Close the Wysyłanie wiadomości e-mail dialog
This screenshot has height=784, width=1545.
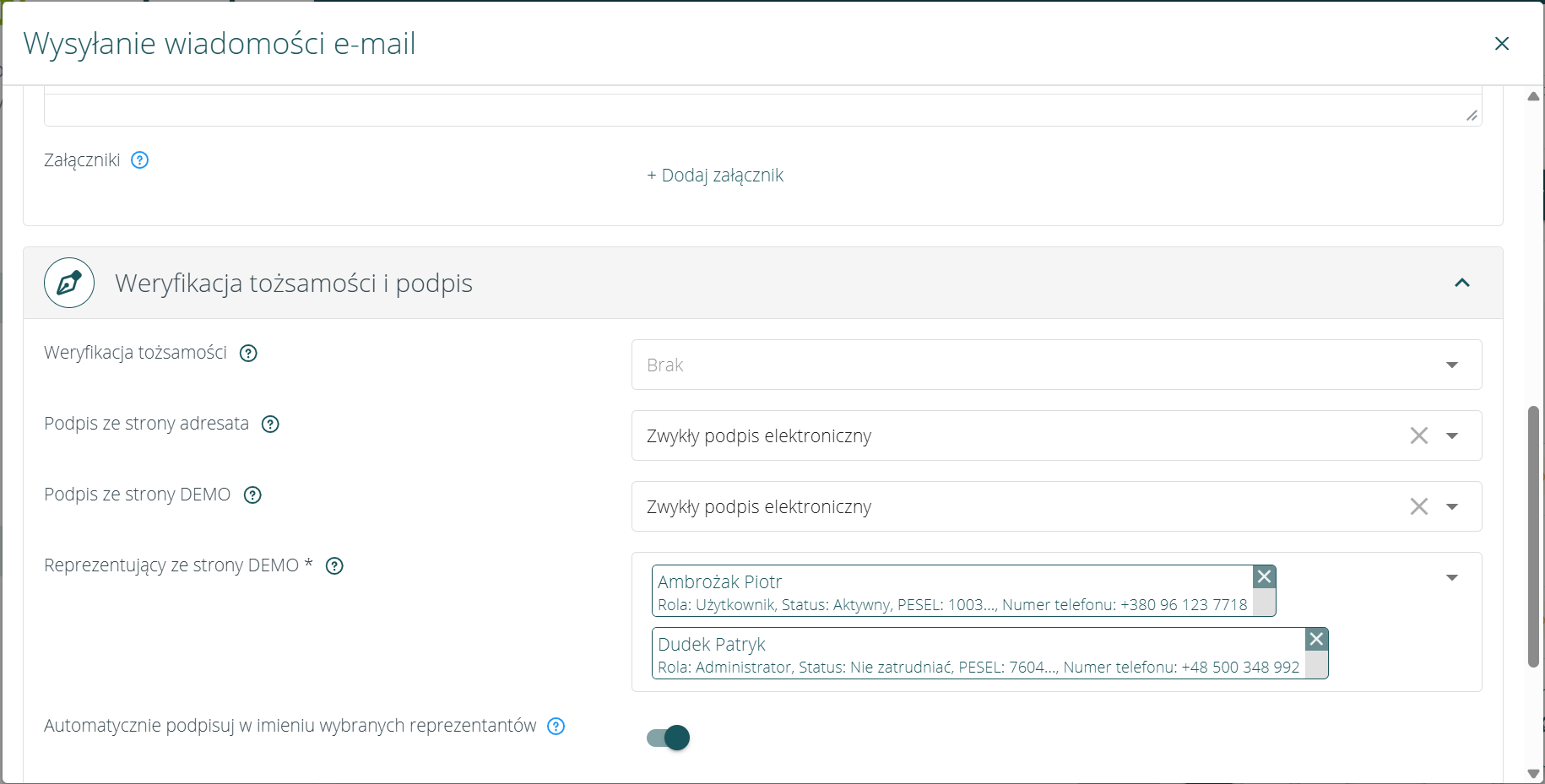[x=1501, y=43]
